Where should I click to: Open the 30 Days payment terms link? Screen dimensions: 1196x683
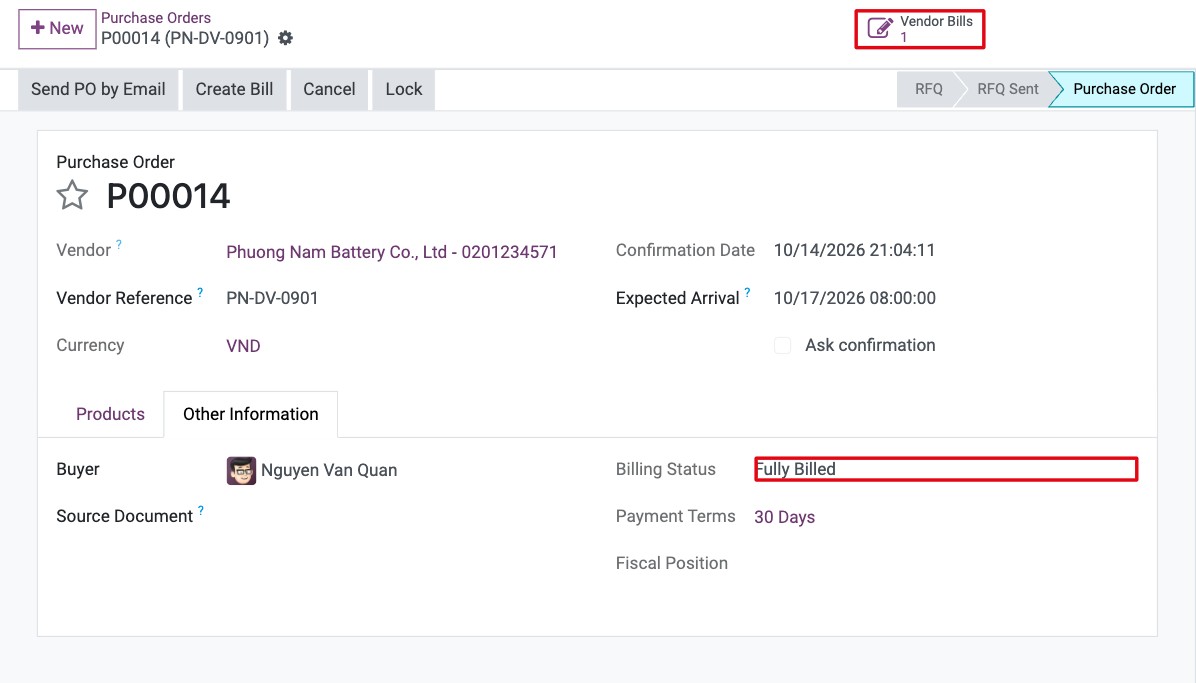(x=784, y=517)
